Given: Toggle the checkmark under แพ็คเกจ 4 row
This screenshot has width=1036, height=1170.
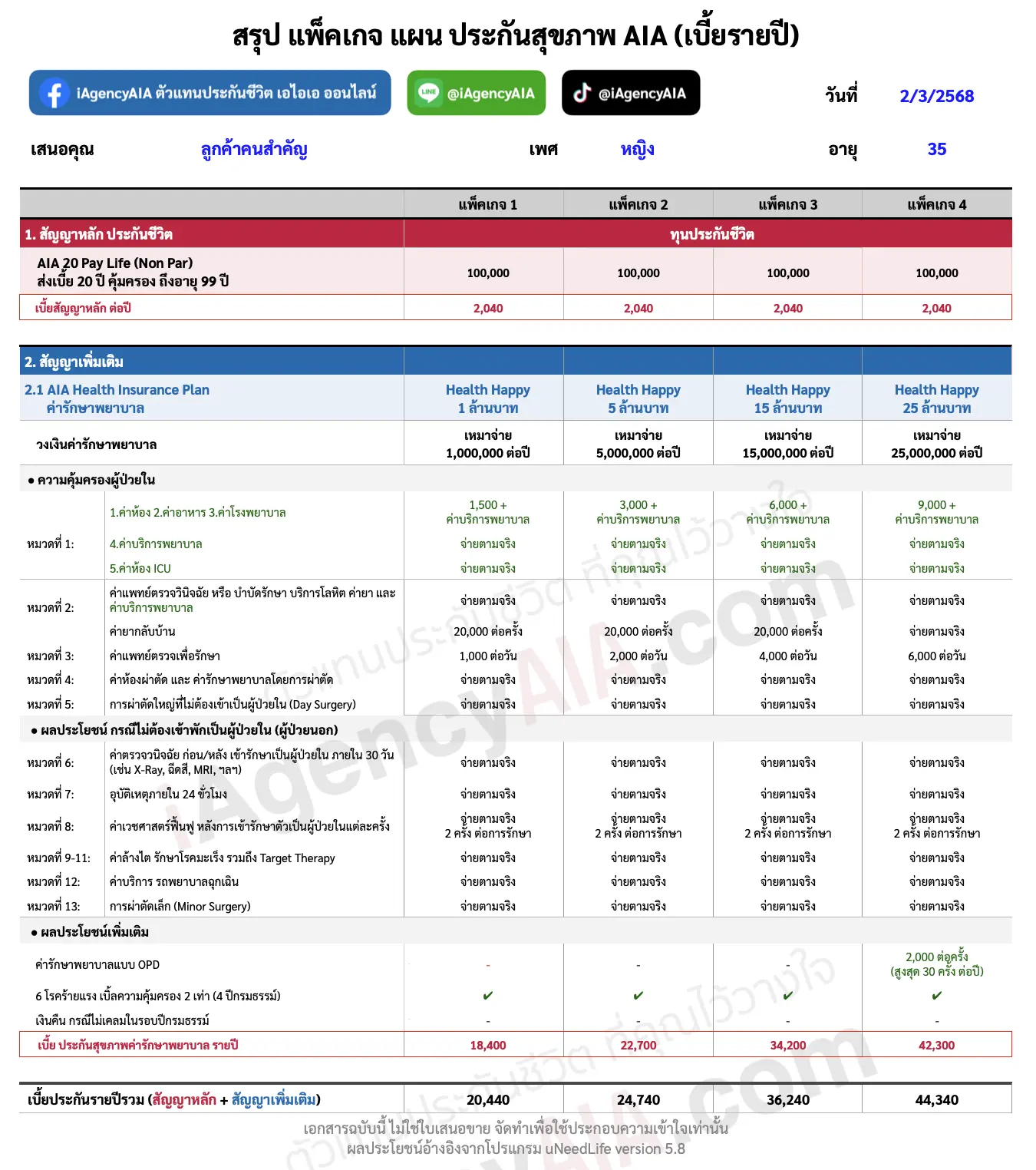Looking at the screenshot, I should tap(938, 996).
